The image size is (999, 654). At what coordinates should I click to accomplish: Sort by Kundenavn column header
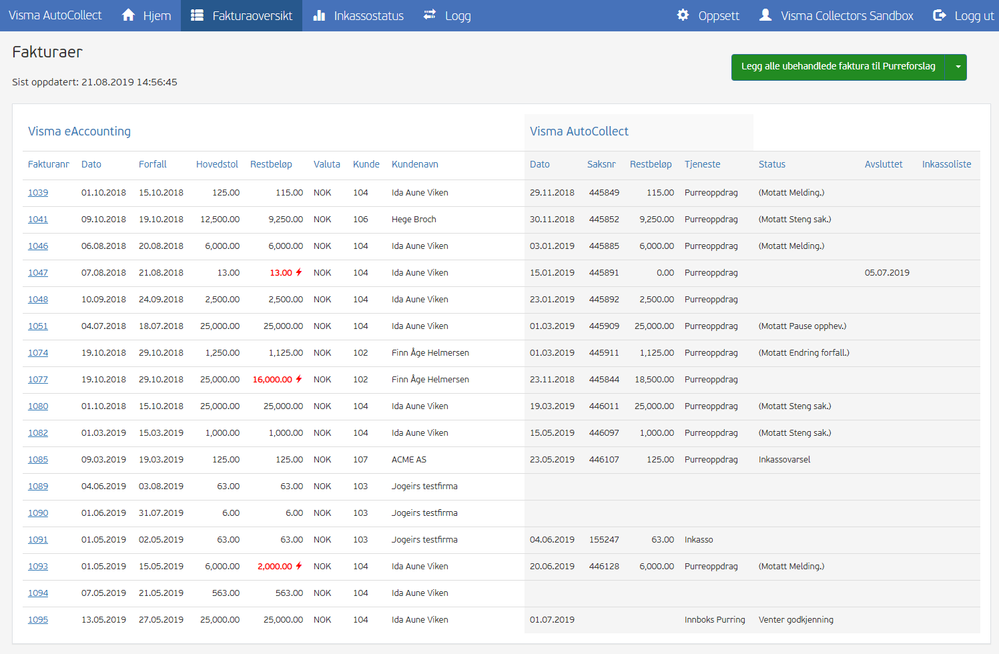click(415, 164)
